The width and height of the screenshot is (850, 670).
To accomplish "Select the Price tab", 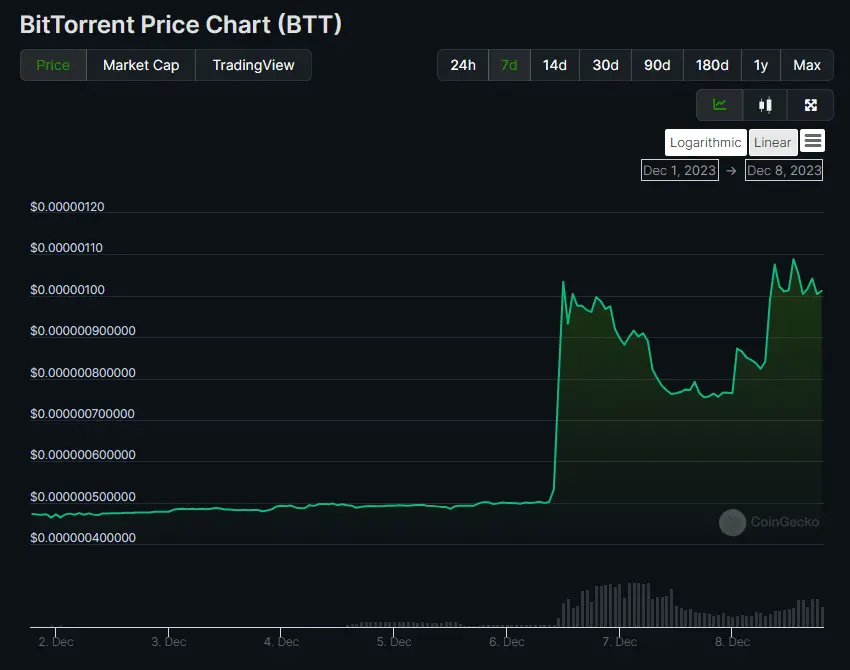I will pyautogui.click(x=52, y=64).
